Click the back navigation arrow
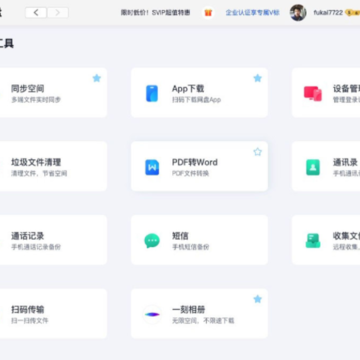The image size is (360, 360). [36, 13]
